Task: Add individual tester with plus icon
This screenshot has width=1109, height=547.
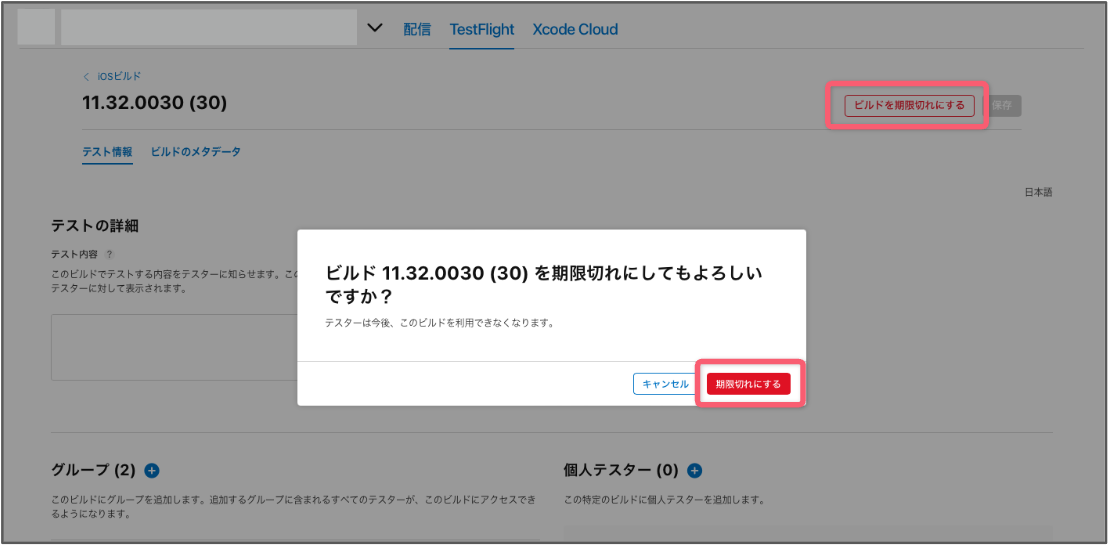Action: pyautogui.click(x=695, y=470)
